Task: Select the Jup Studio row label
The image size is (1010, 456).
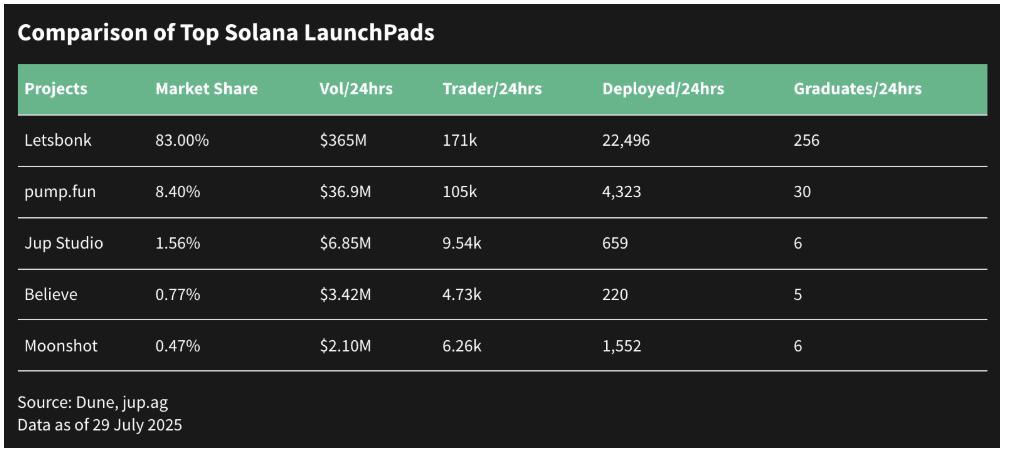Action: pyautogui.click(x=64, y=243)
